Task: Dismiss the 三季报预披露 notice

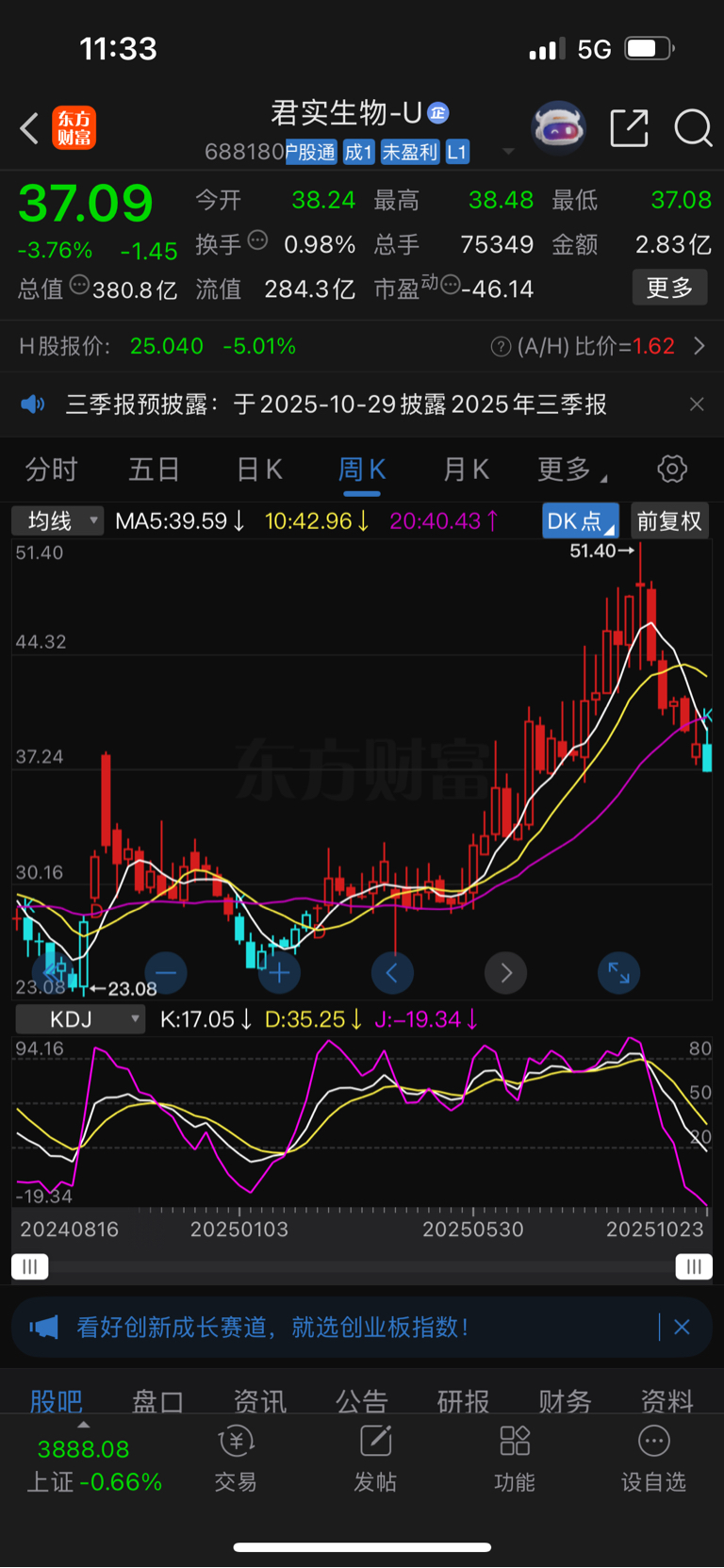Action: pos(697,404)
